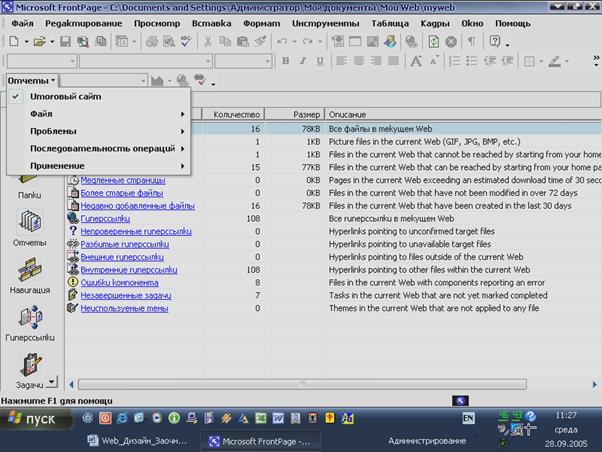Toggle Bold formatting button
This screenshot has height=452, width=602.
tap(285, 61)
